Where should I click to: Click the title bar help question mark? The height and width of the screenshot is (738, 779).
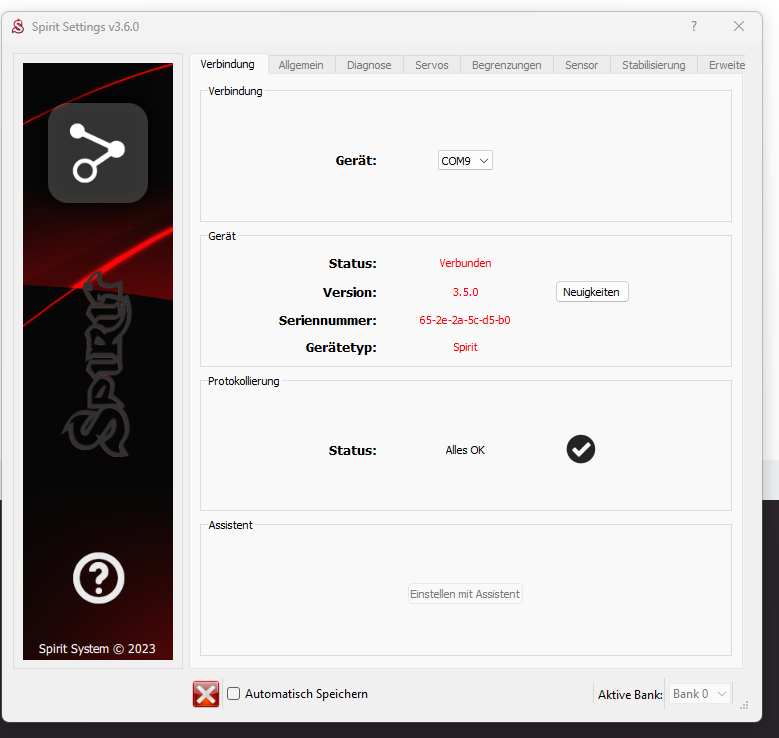point(694,26)
